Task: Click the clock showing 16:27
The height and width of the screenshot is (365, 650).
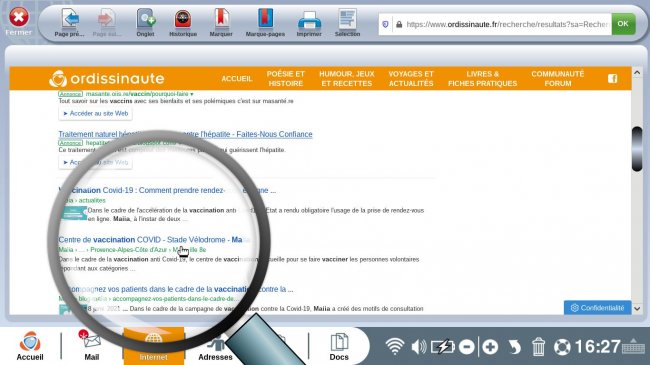Action: coord(597,347)
